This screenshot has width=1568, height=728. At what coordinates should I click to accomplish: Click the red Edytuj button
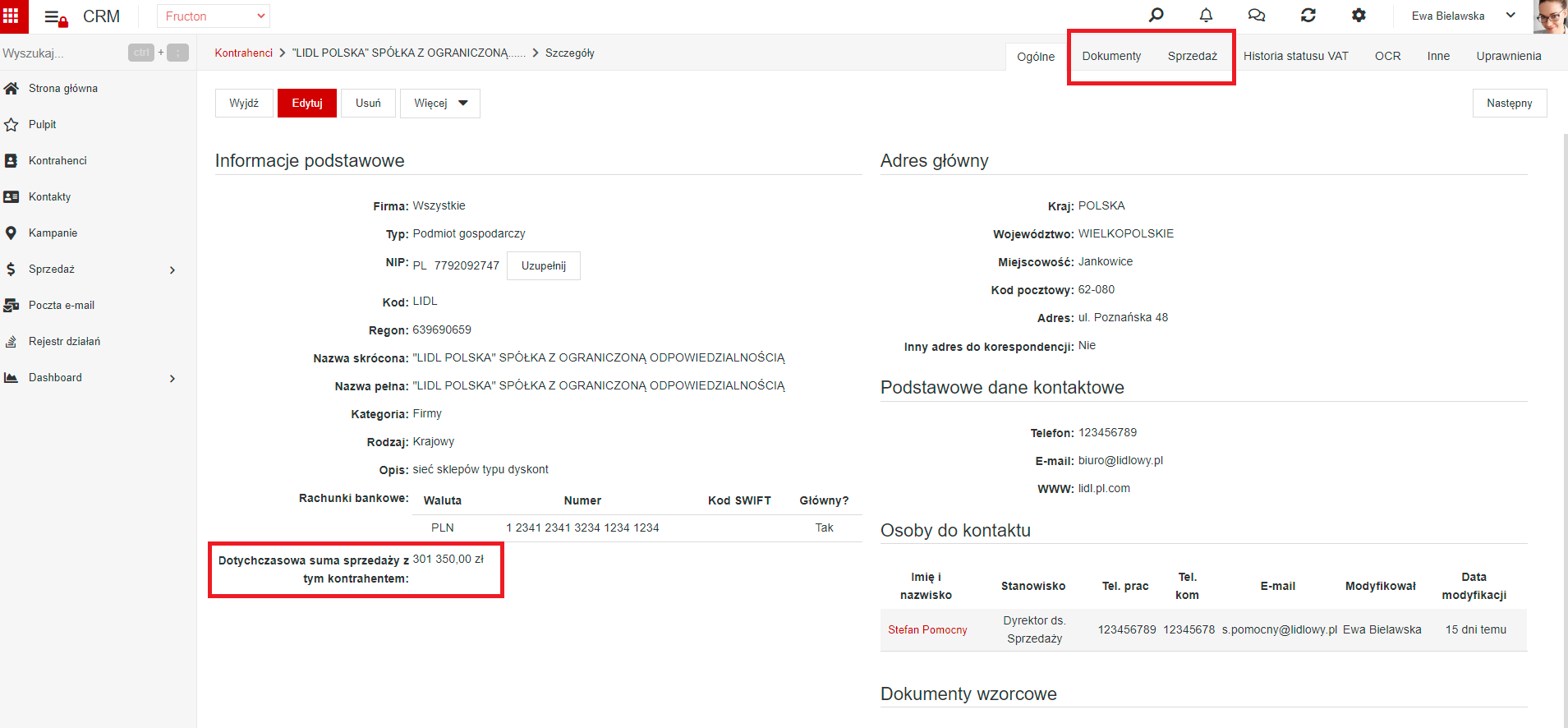point(307,104)
